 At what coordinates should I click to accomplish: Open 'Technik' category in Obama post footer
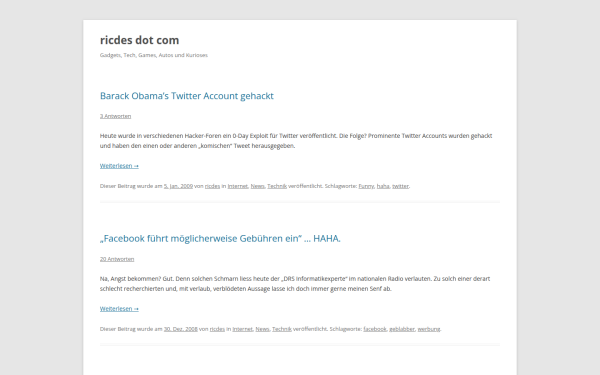(277, 186)
